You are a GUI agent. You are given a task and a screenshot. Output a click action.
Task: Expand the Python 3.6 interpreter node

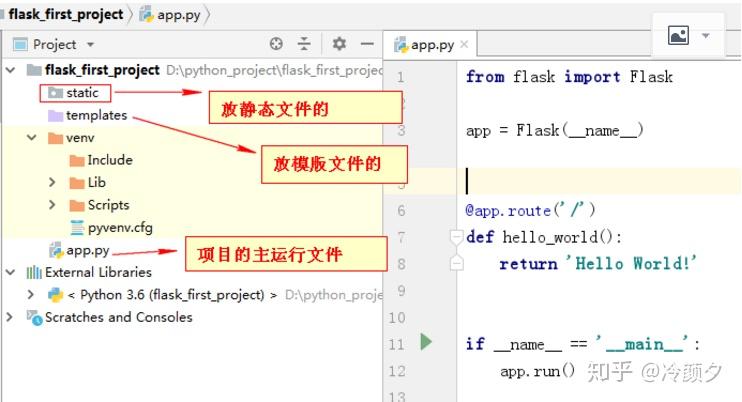pos(31,295)
